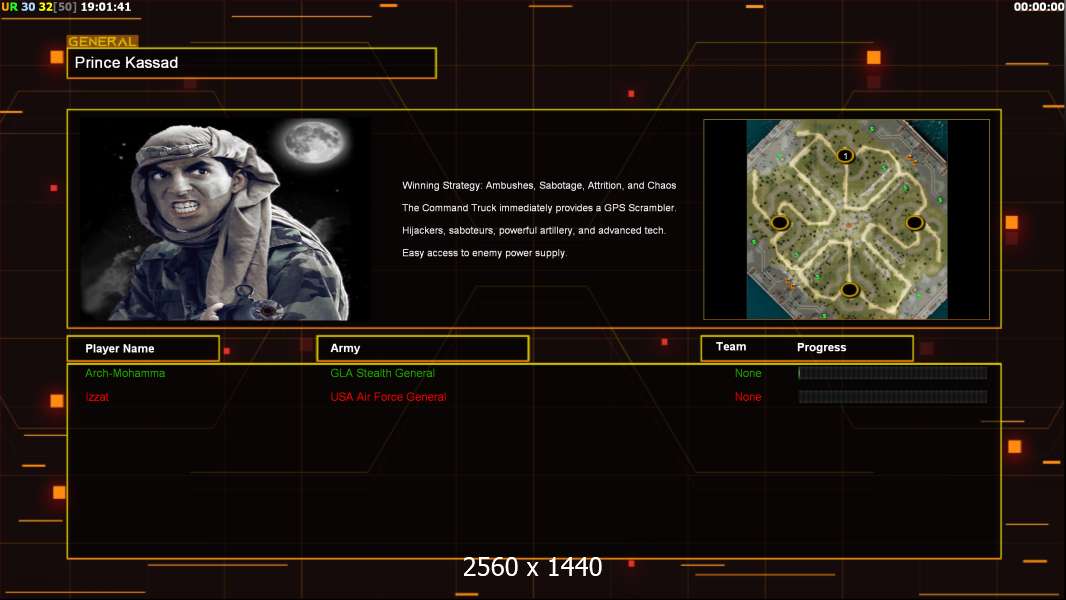Click the 19:01:41 clock overlay
This screenshot has width=1066, height=600.
pos(105,7)
